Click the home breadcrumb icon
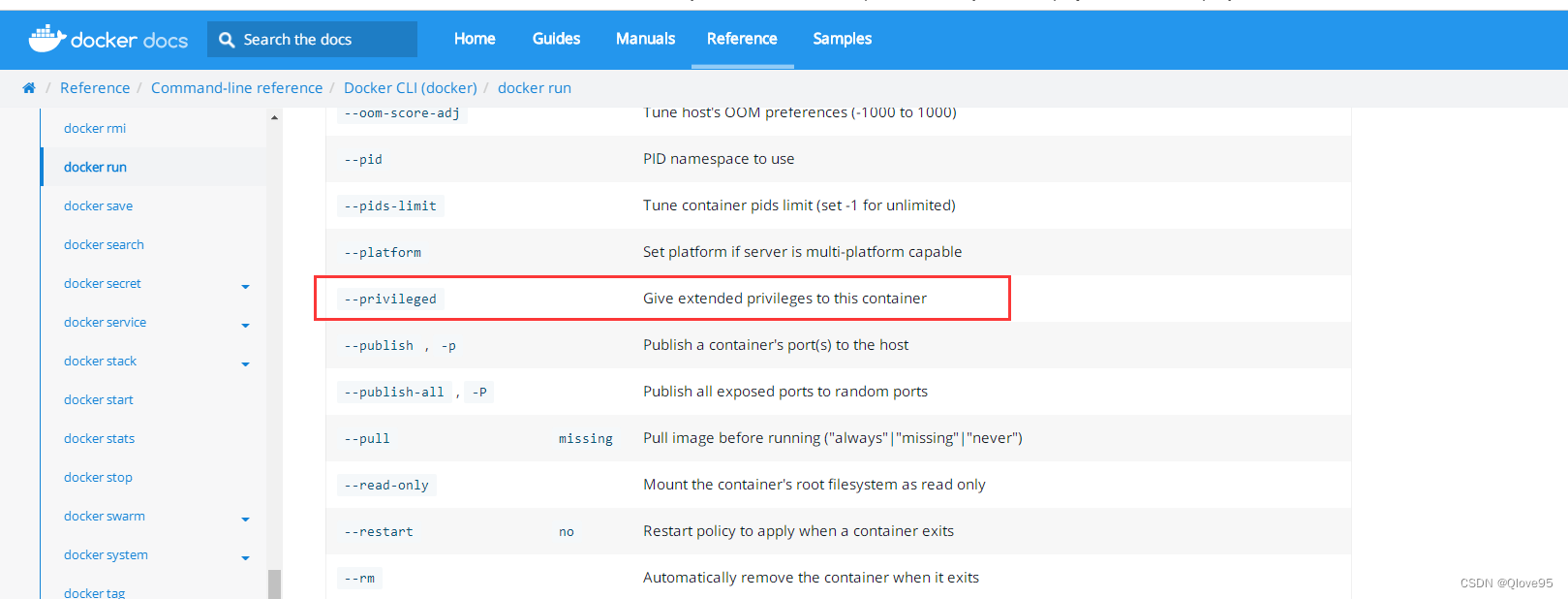1568x599 pixels. tap(29, 88)
